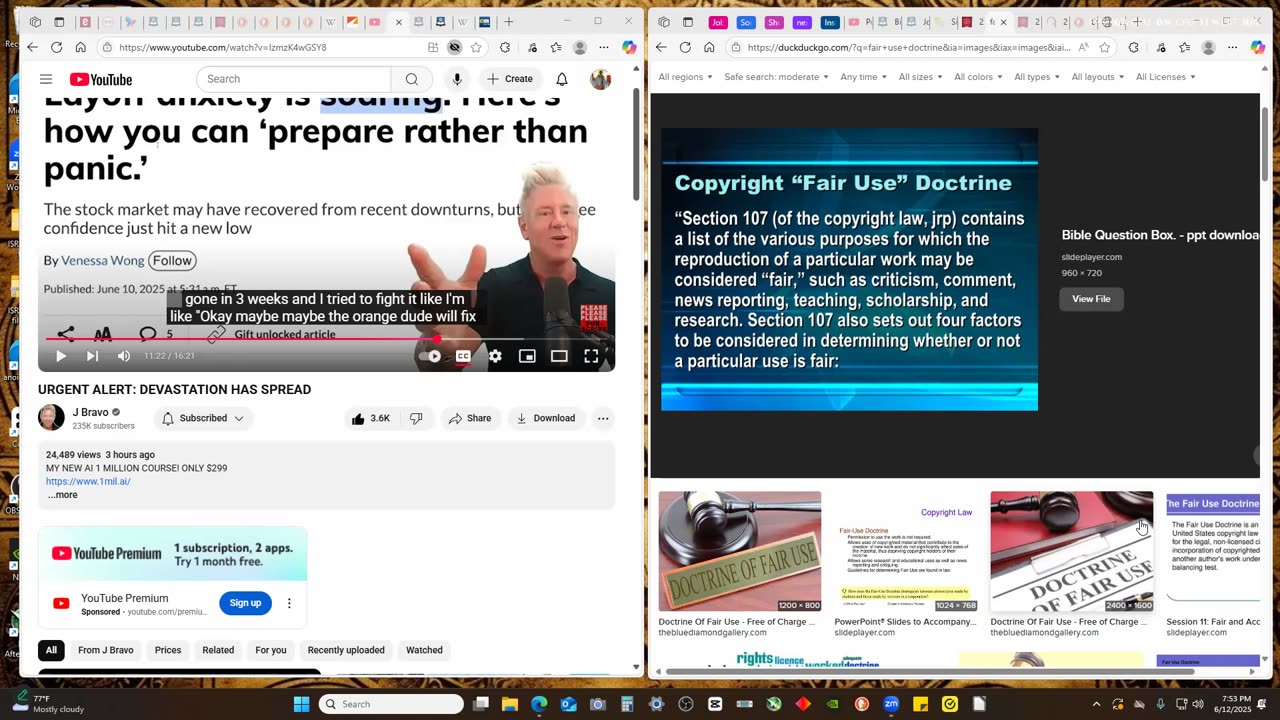
Task: Open video player settings gear
Action: tap(495, 356)
